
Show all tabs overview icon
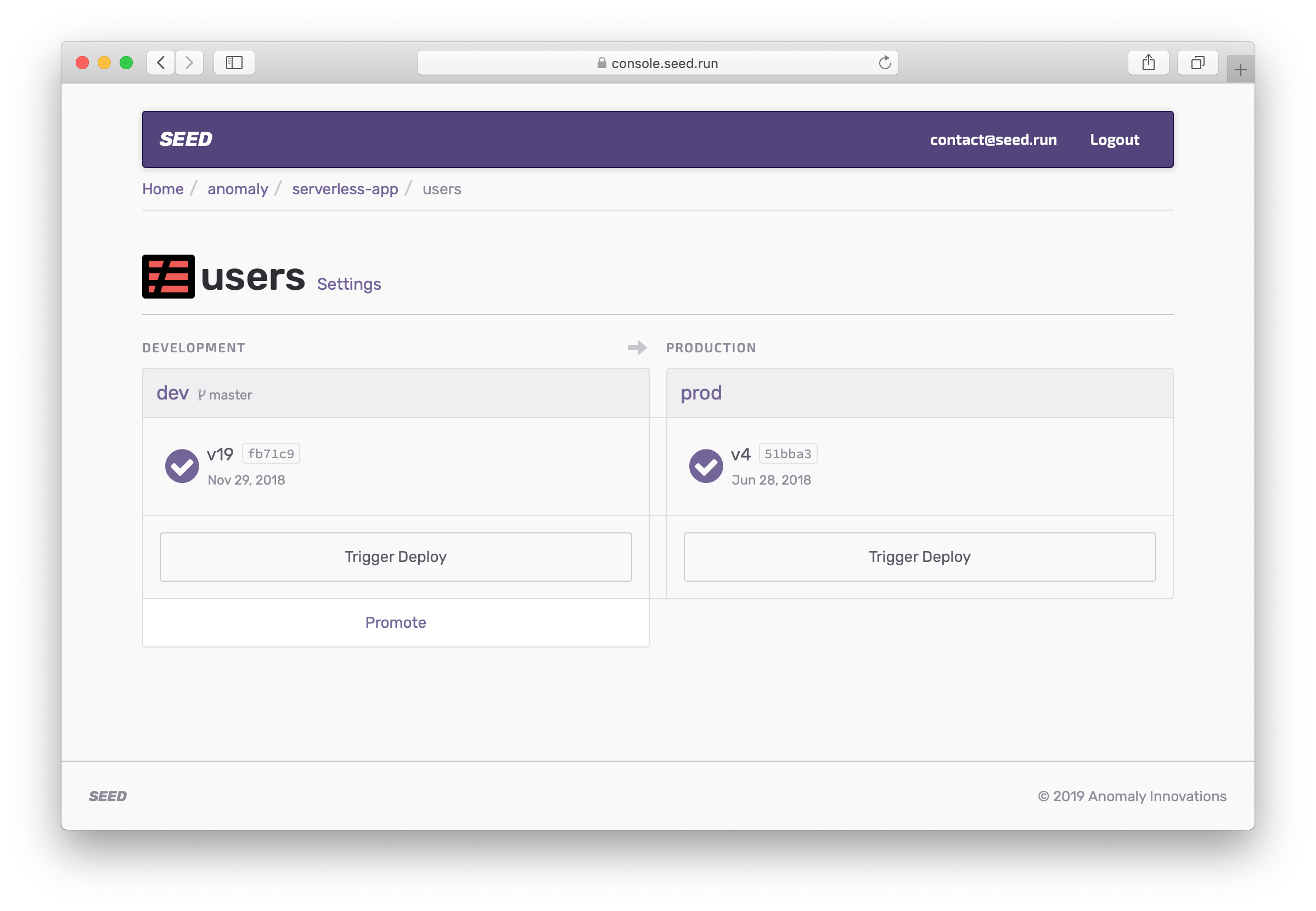[1197, 63]
